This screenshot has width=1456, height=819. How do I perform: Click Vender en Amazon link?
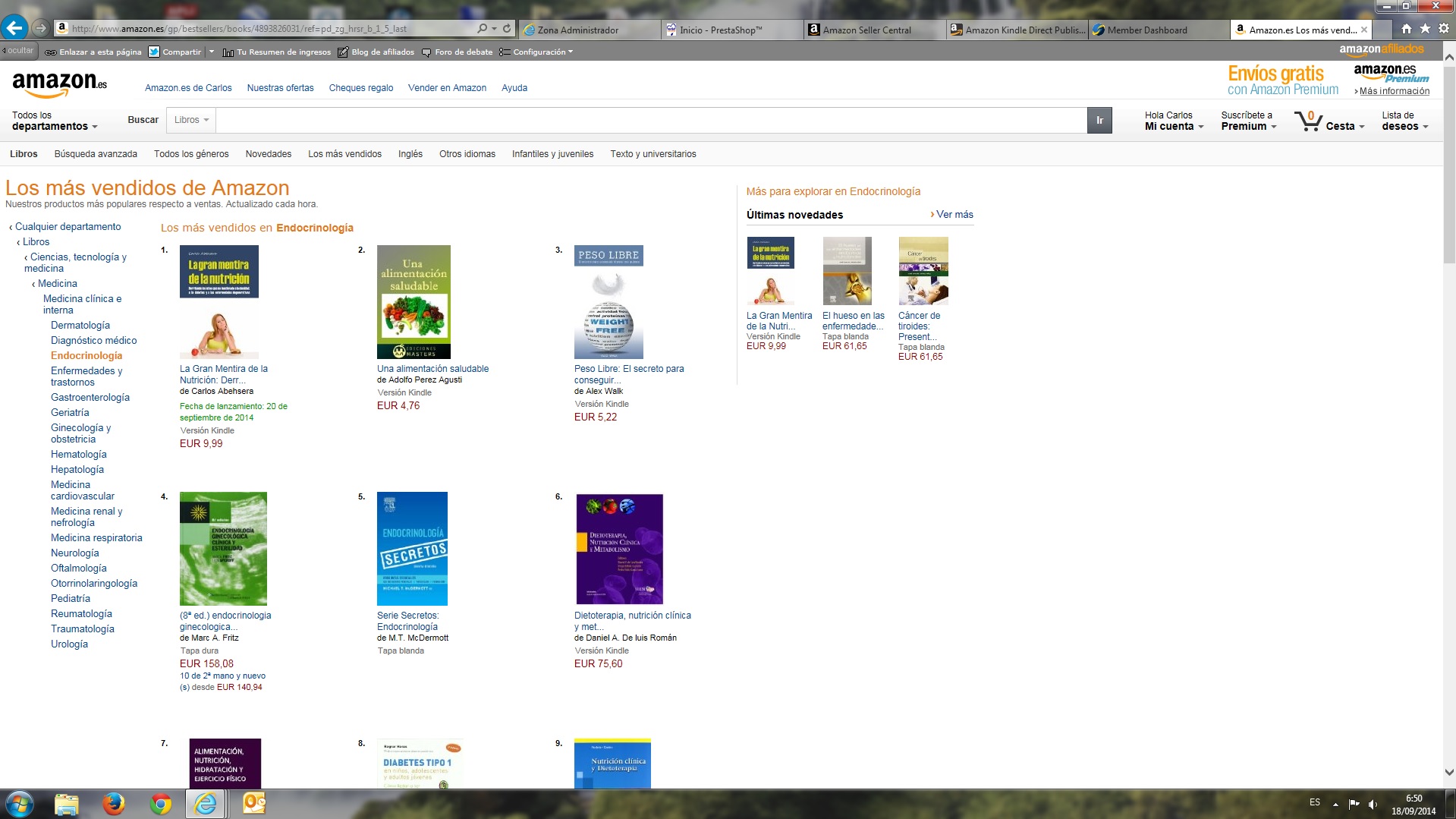[447, 88]
